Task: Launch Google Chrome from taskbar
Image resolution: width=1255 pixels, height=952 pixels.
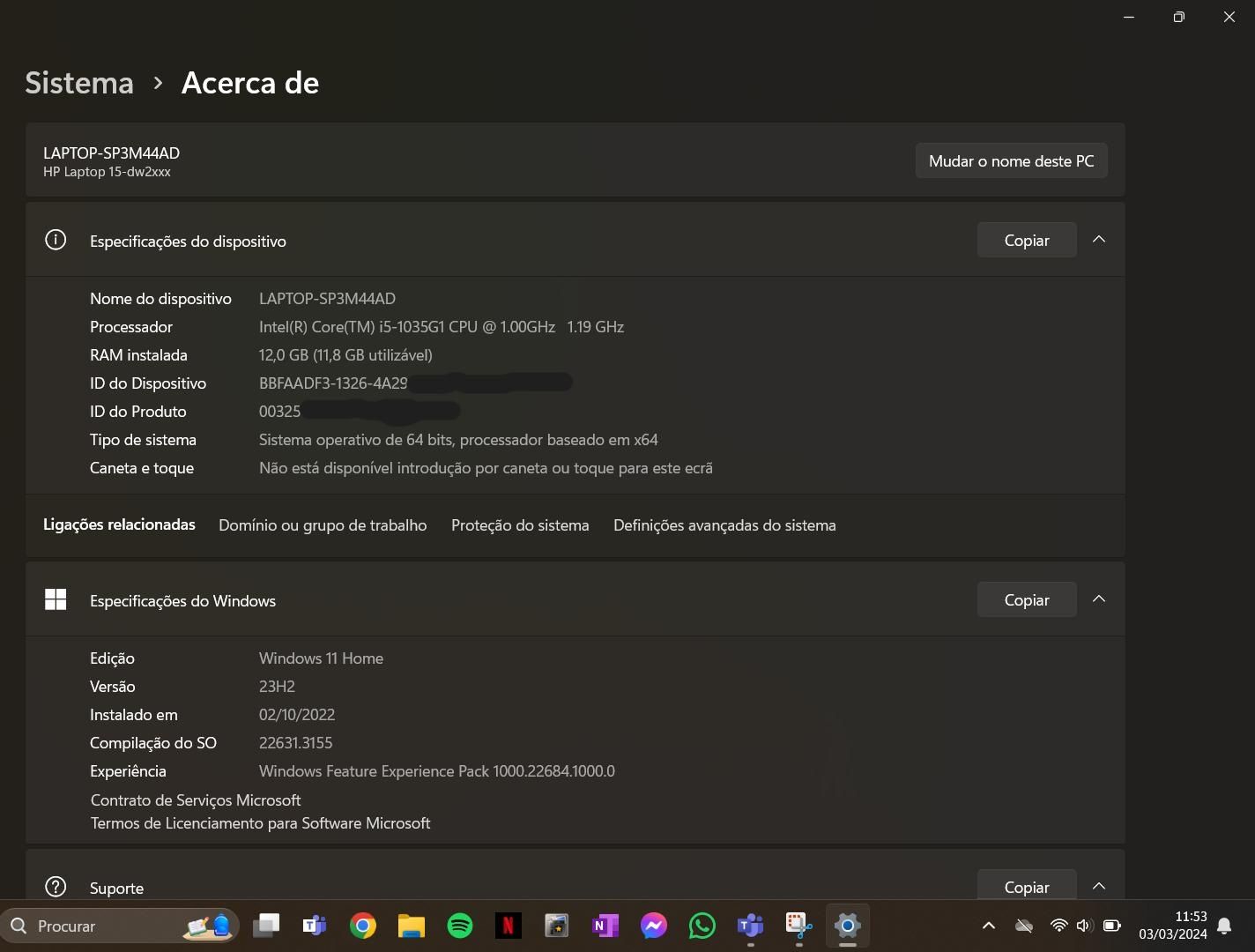Action: coord(363,926)
